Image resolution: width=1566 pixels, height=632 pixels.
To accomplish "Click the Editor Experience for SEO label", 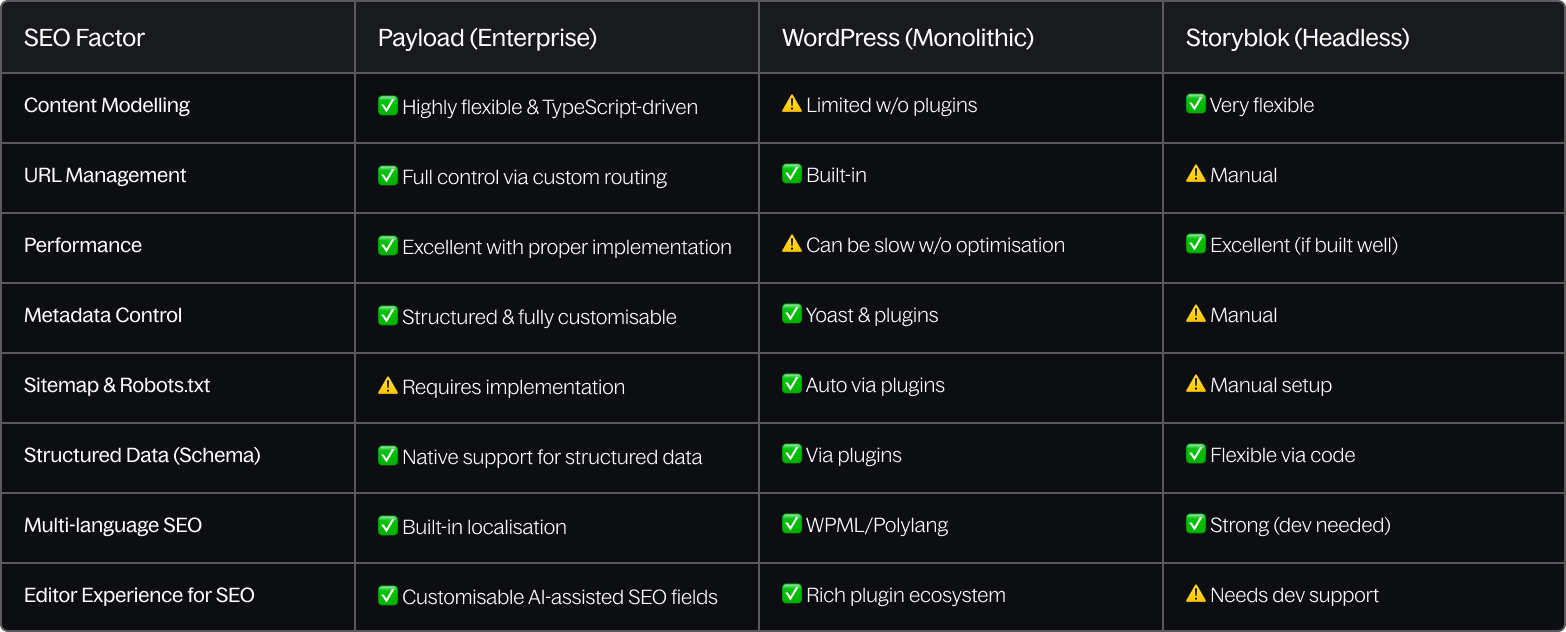I will click(x=139, y=595).
